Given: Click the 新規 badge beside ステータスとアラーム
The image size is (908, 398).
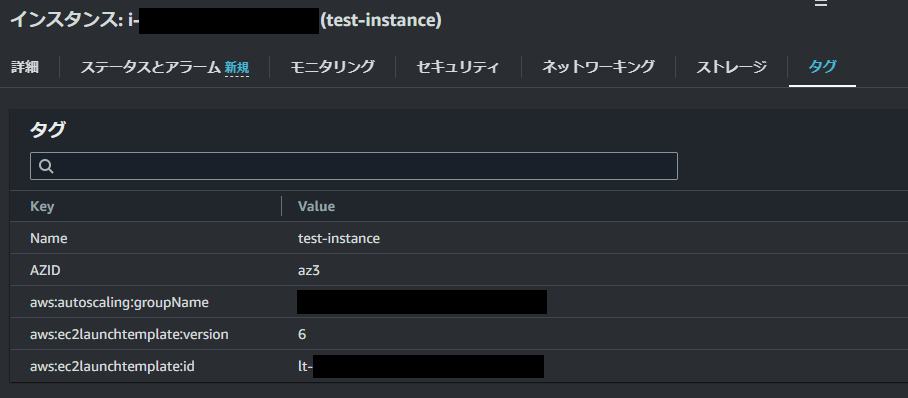Looking at the screenshot, I should pos(237,67).
